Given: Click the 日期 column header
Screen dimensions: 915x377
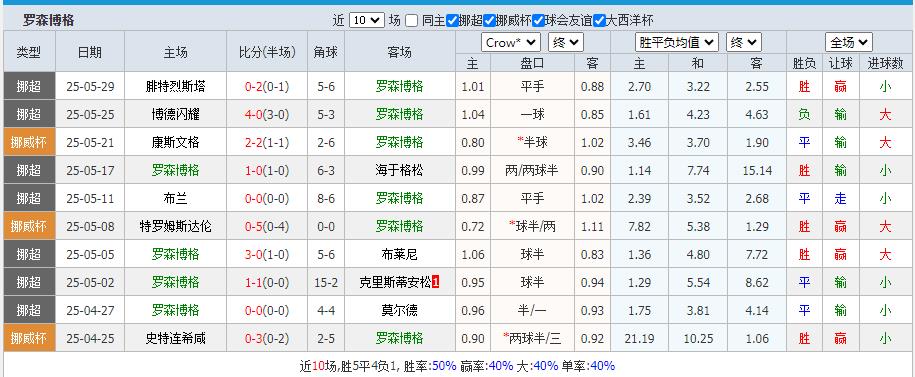Looking at the screenshot, I should pyautogui.click(x=90, y=52).
